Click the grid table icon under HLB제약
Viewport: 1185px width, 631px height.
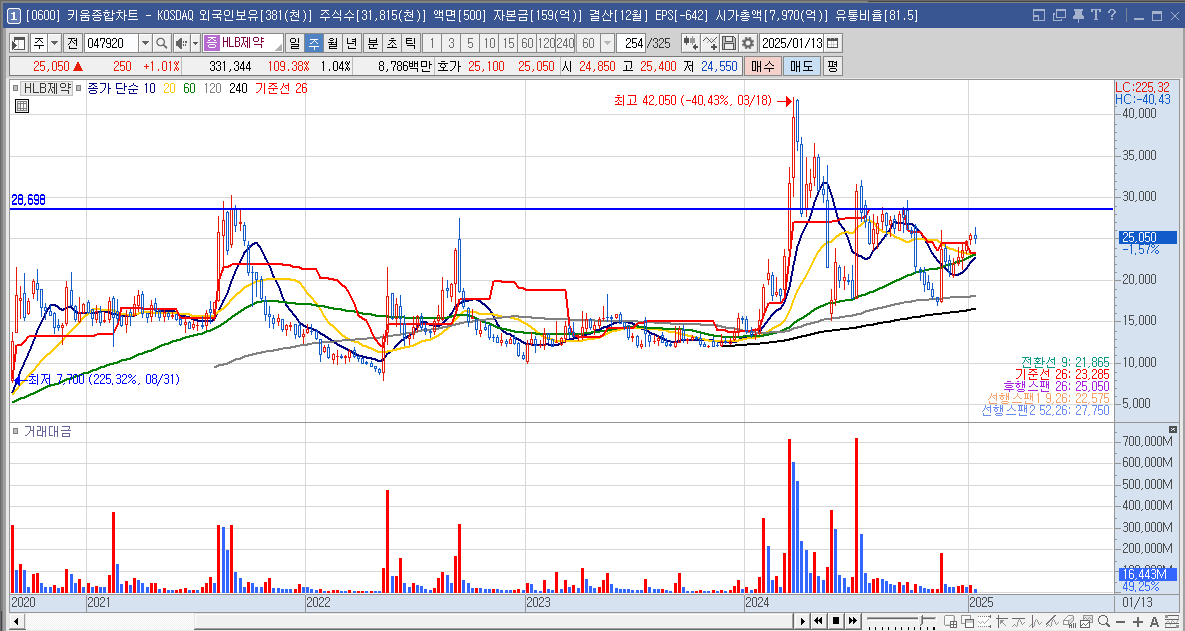click(x=22, y=106)
